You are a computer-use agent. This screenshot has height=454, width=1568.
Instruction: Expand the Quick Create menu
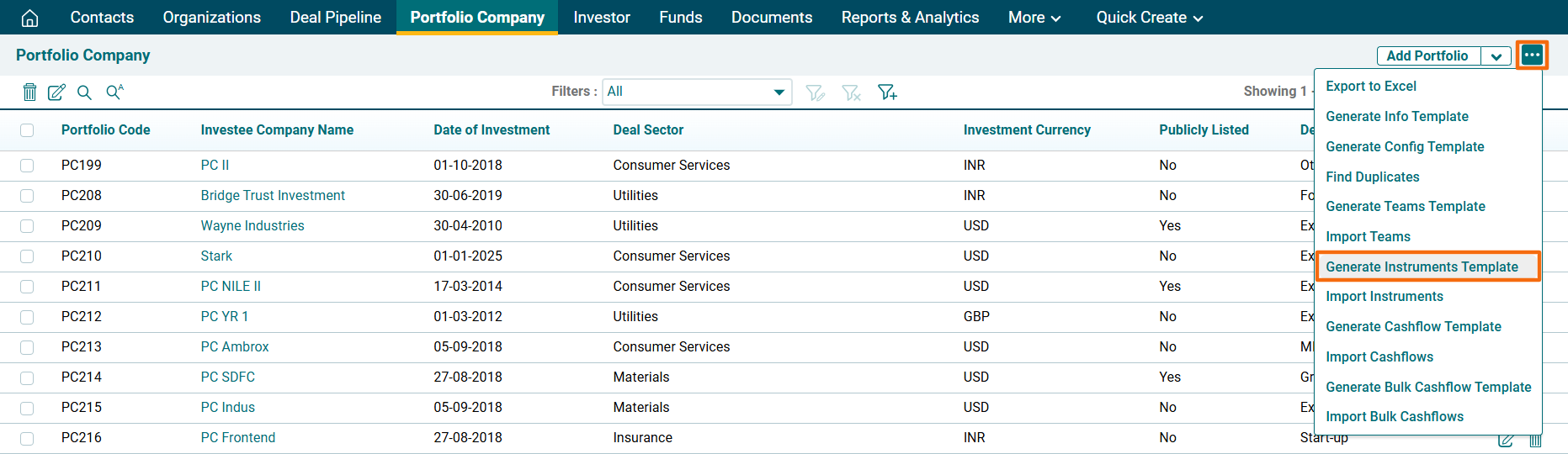click(1149, 18)
